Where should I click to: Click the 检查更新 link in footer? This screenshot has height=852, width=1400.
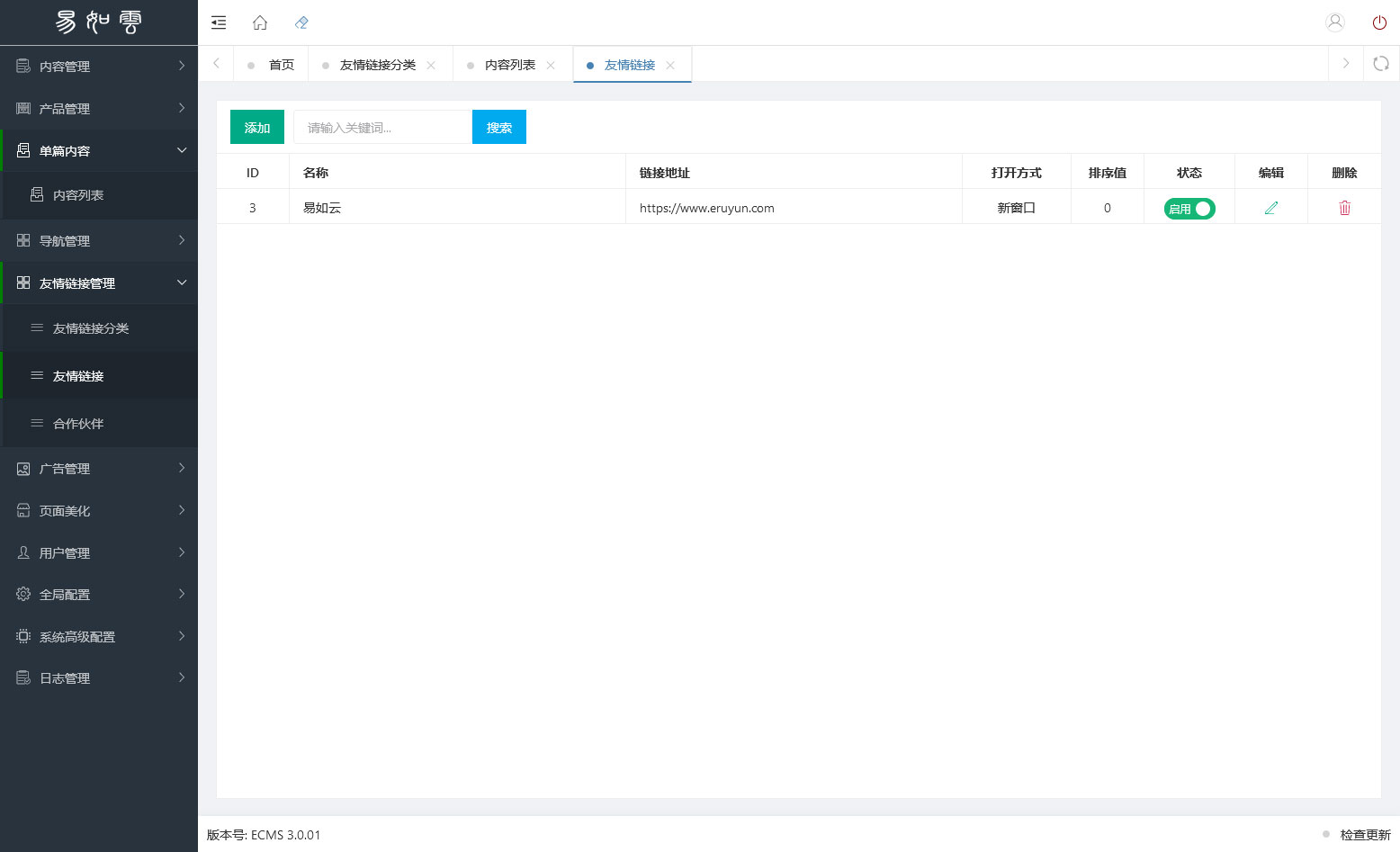(x=1365, y=835)
